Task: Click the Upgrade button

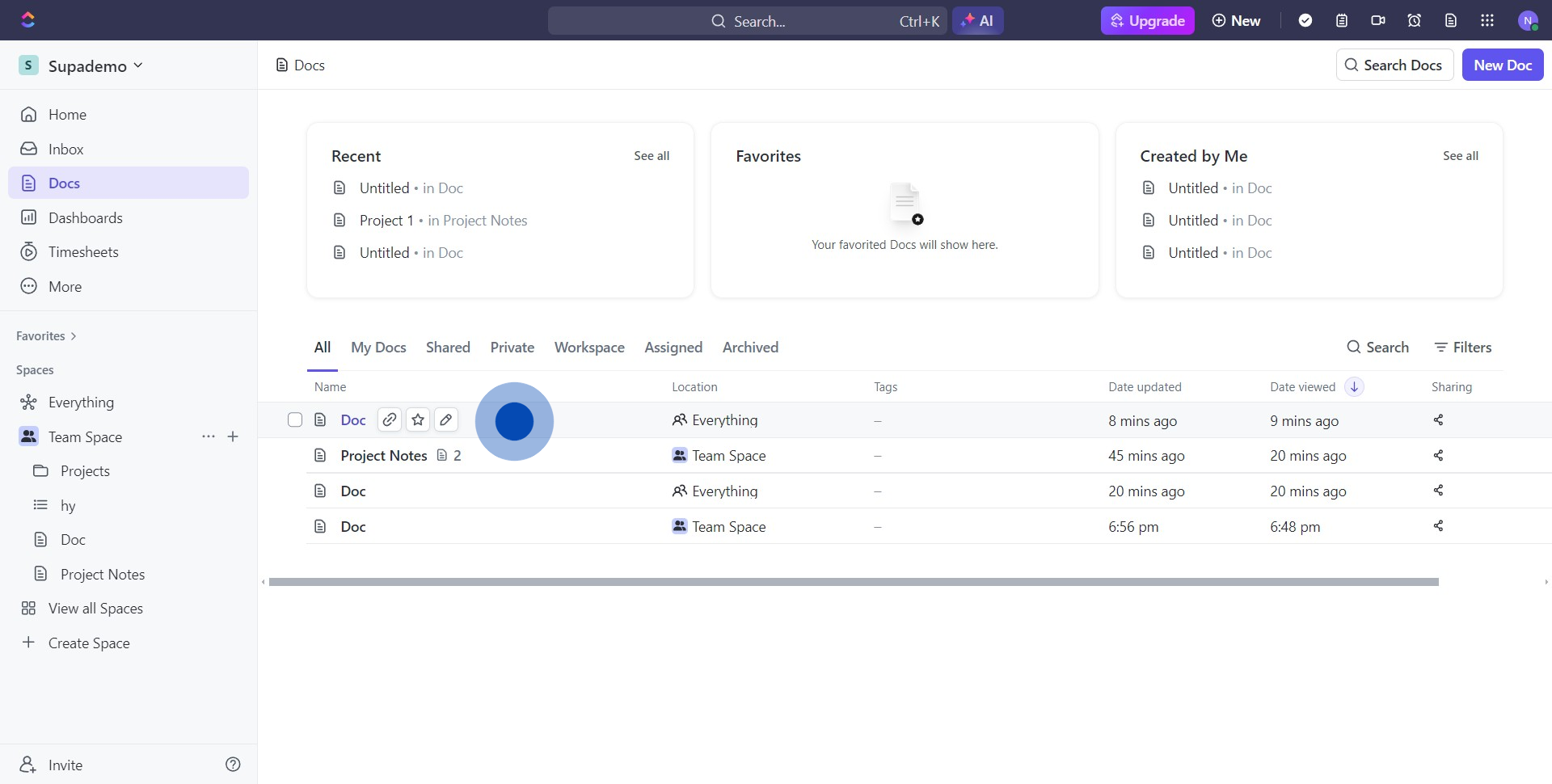Action: [x=1147, y=21]
